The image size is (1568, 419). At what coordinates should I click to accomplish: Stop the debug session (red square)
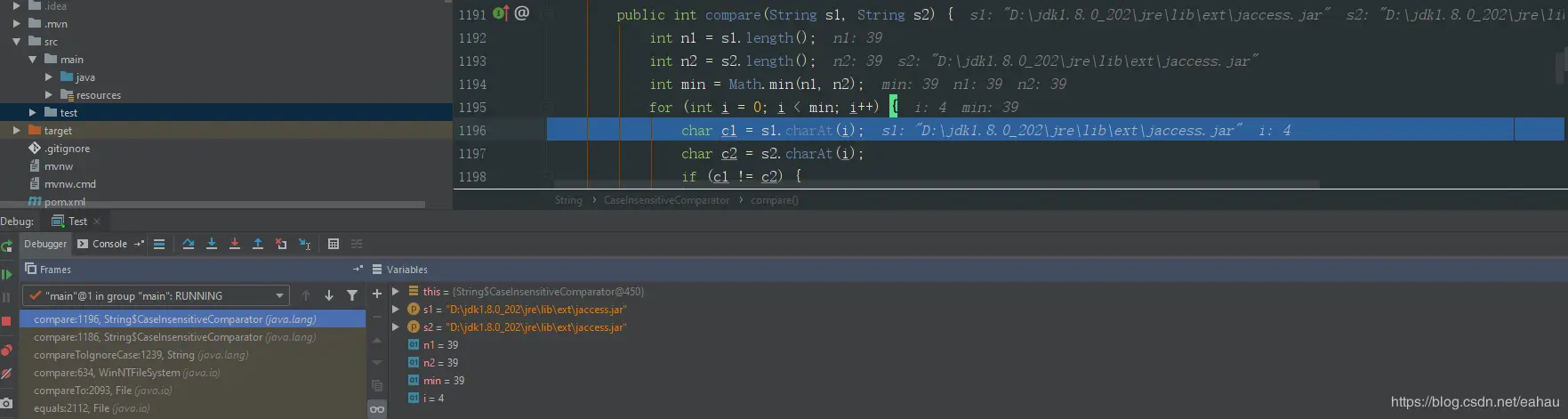6,321
